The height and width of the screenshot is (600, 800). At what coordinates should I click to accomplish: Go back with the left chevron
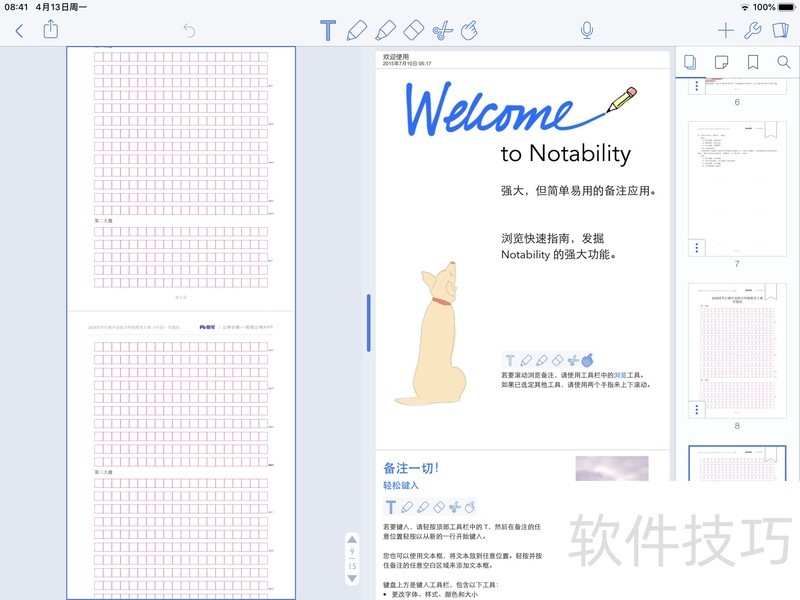click(x=19, y=31)
